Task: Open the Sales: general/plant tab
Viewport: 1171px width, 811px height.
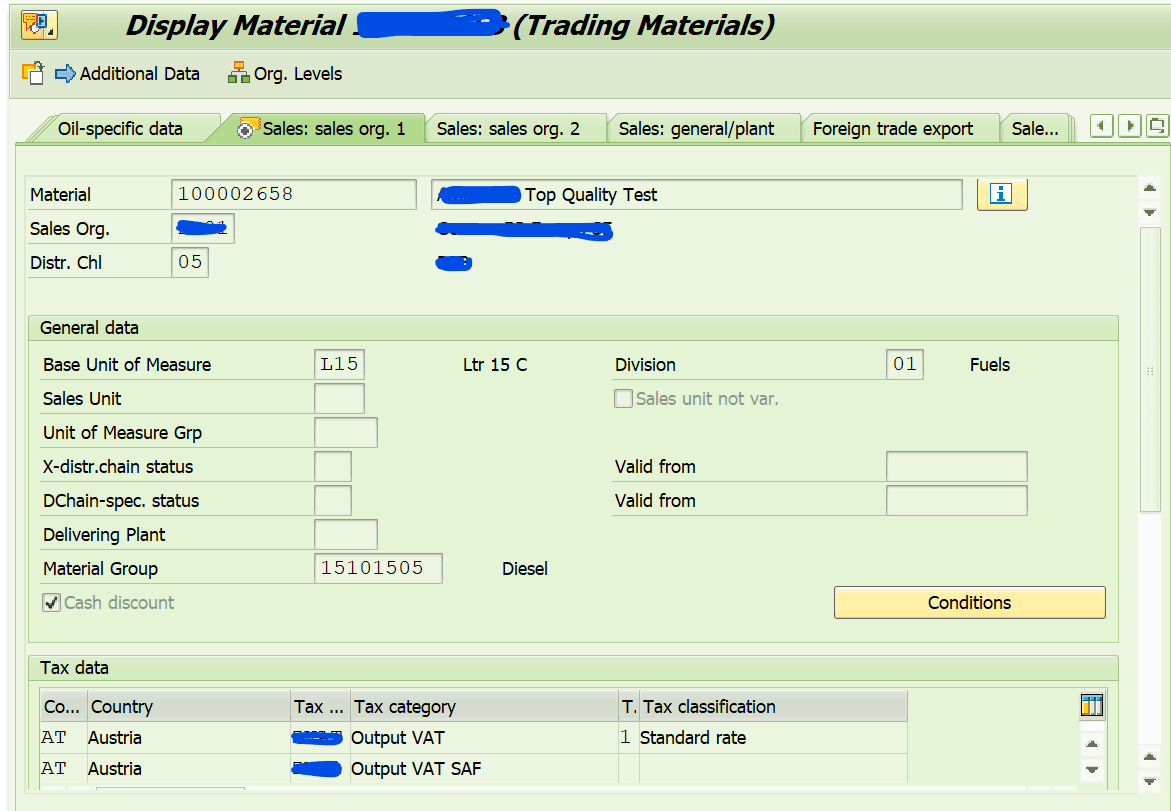Action: tap(703, 128)
